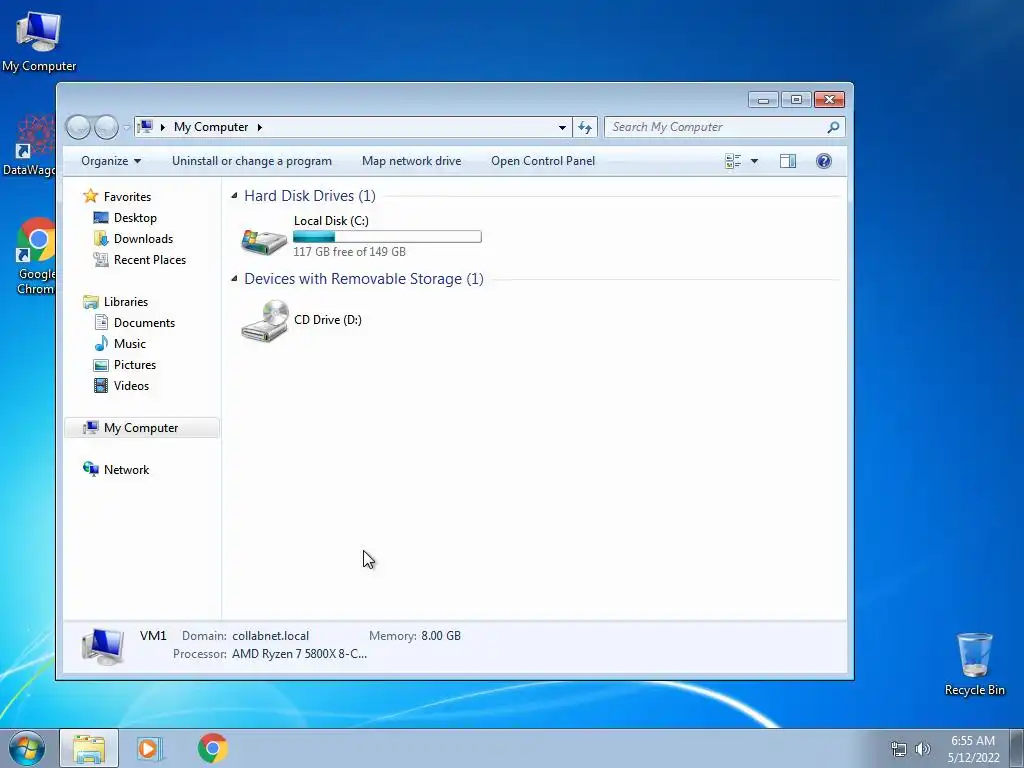This screenshot has height=768, width=1024.
Task: Click the search magnifier icon
Action: pyautogui.click(x=833, y=127)
